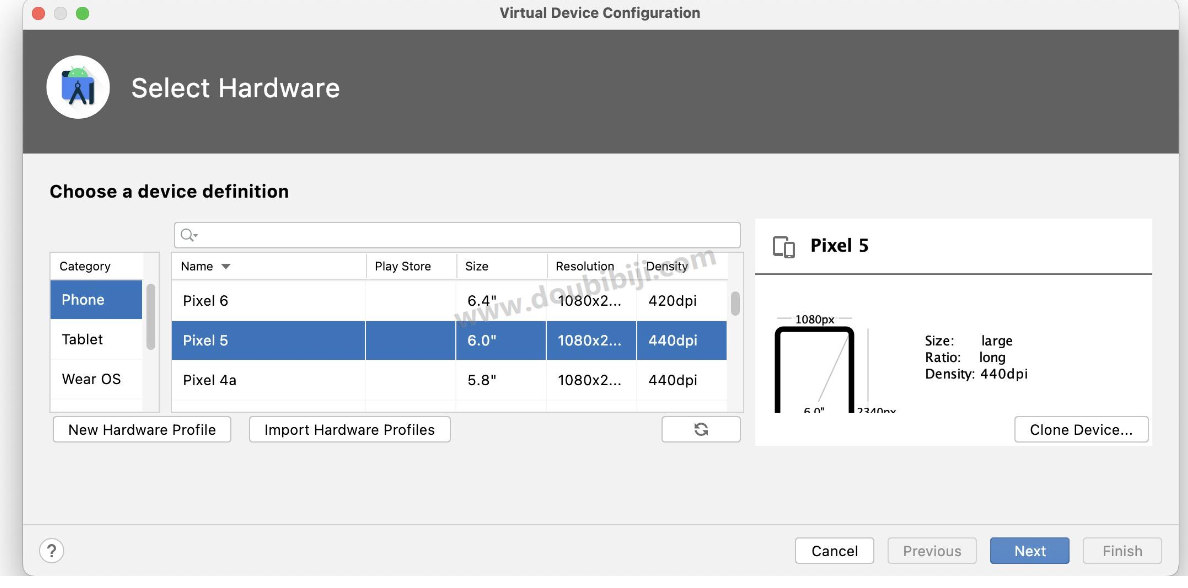
Task: Click the 5.8" size cell for Pixel 4a
Action: click(502, 380)
